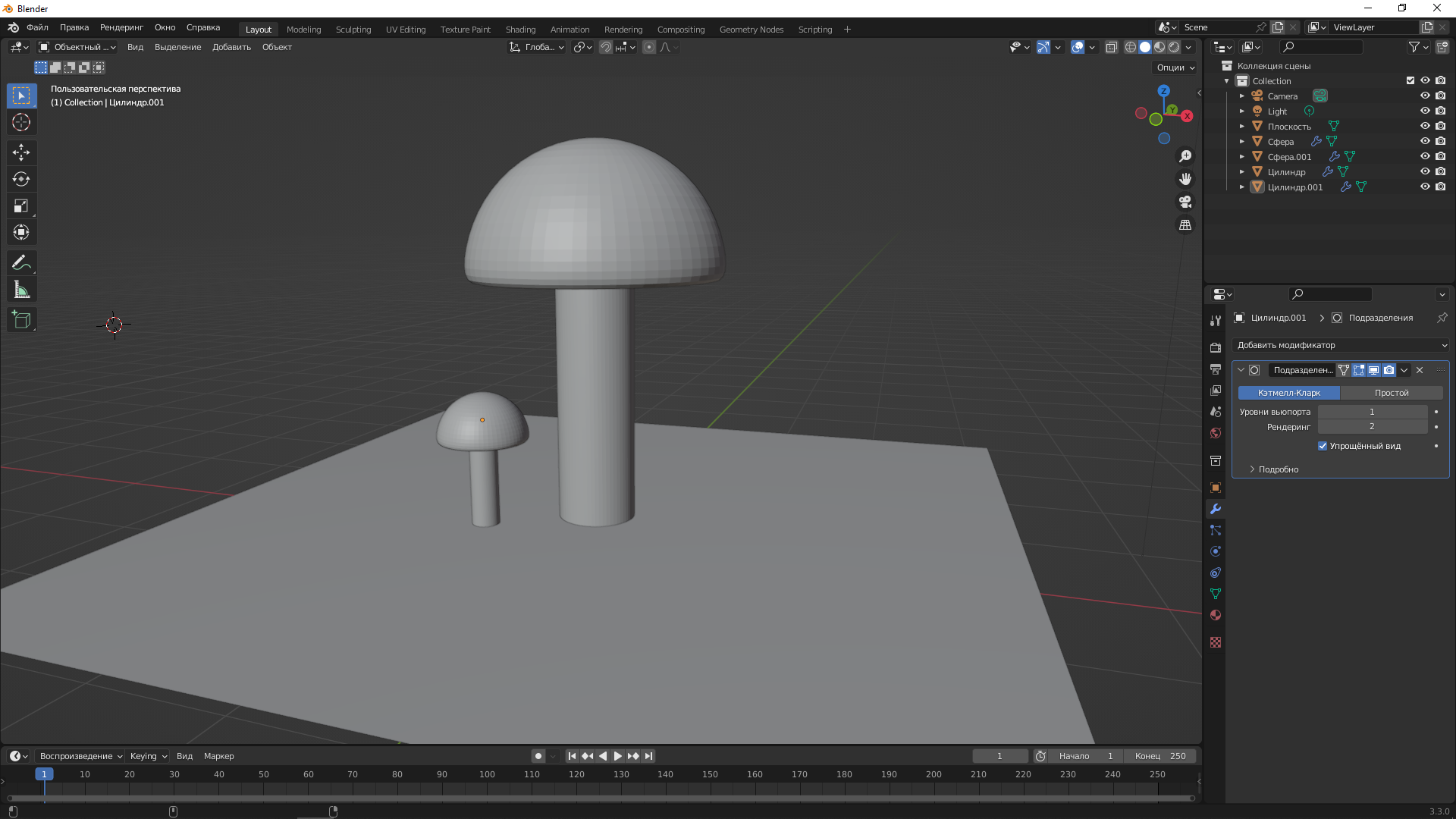Screen dimensions: 1456x819
Task: Select the Transform tool
Action: [x=21, y=232]
